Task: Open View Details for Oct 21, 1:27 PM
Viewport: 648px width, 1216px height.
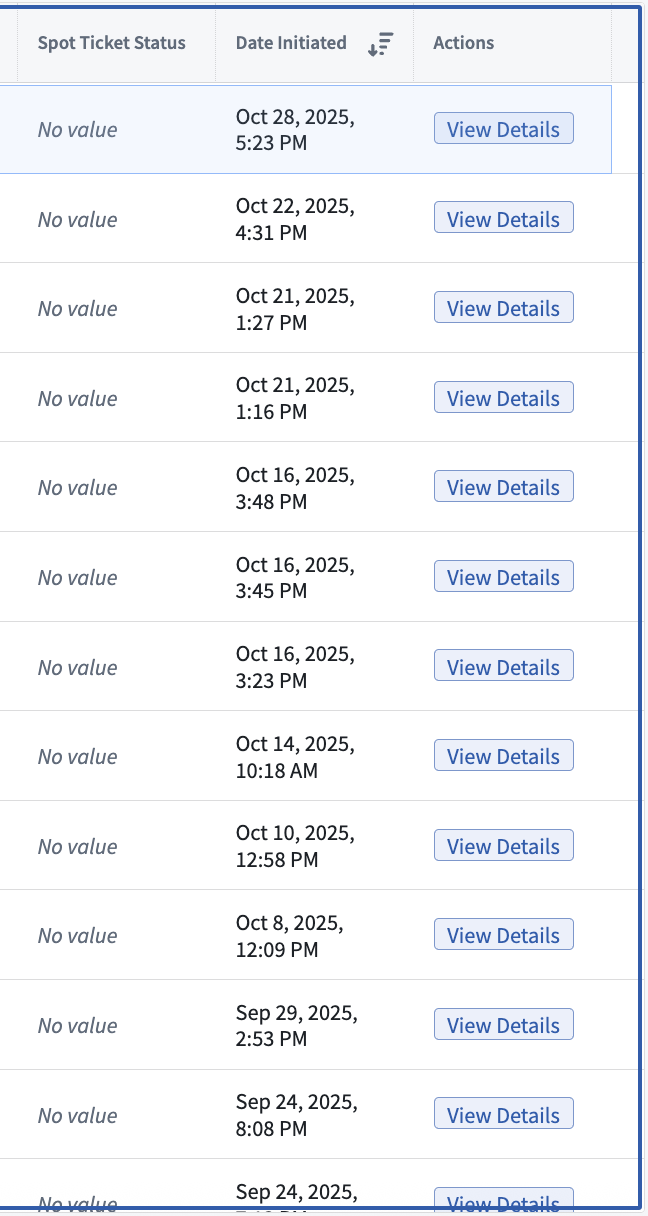Action: (503, 308)
